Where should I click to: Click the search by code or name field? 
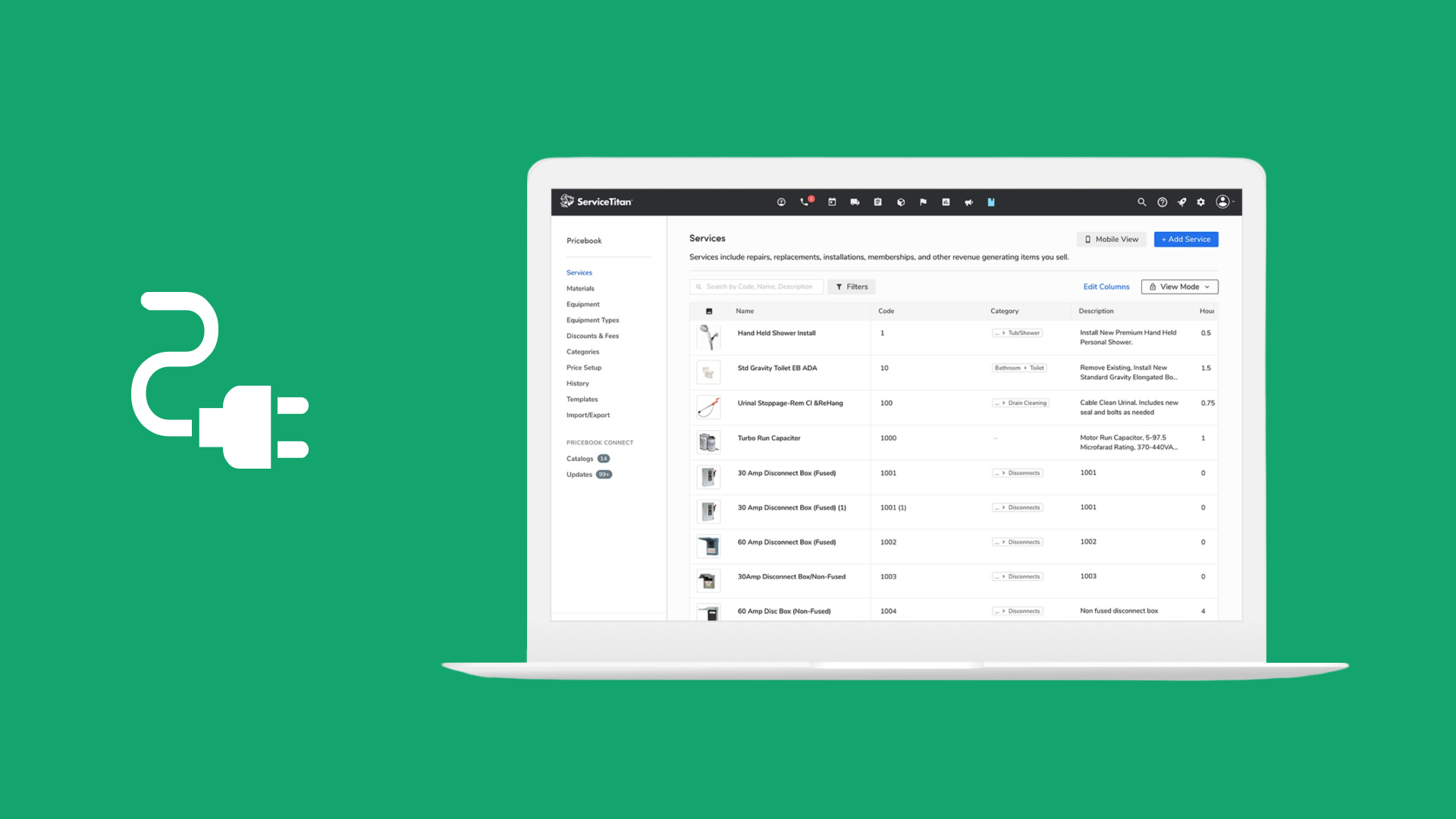(x=758, y=287)
